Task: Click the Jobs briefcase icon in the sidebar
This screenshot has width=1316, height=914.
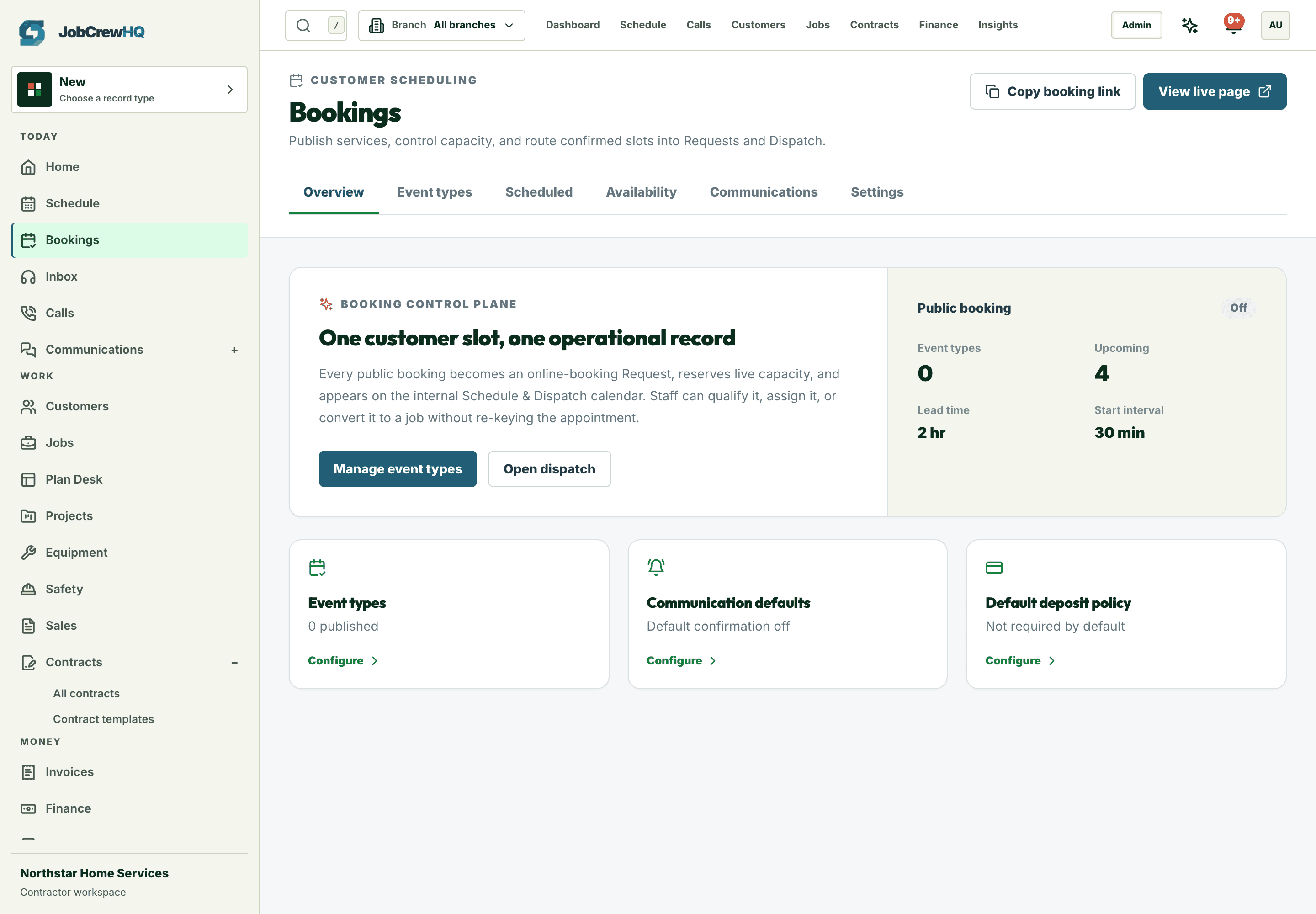Action: (x=28, y=443)
